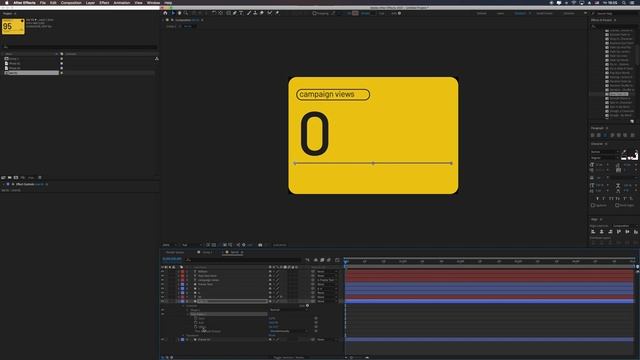Click the Faux Bold icon in Character panel
This screenshot has width=640, height=360.
point(598,198)
